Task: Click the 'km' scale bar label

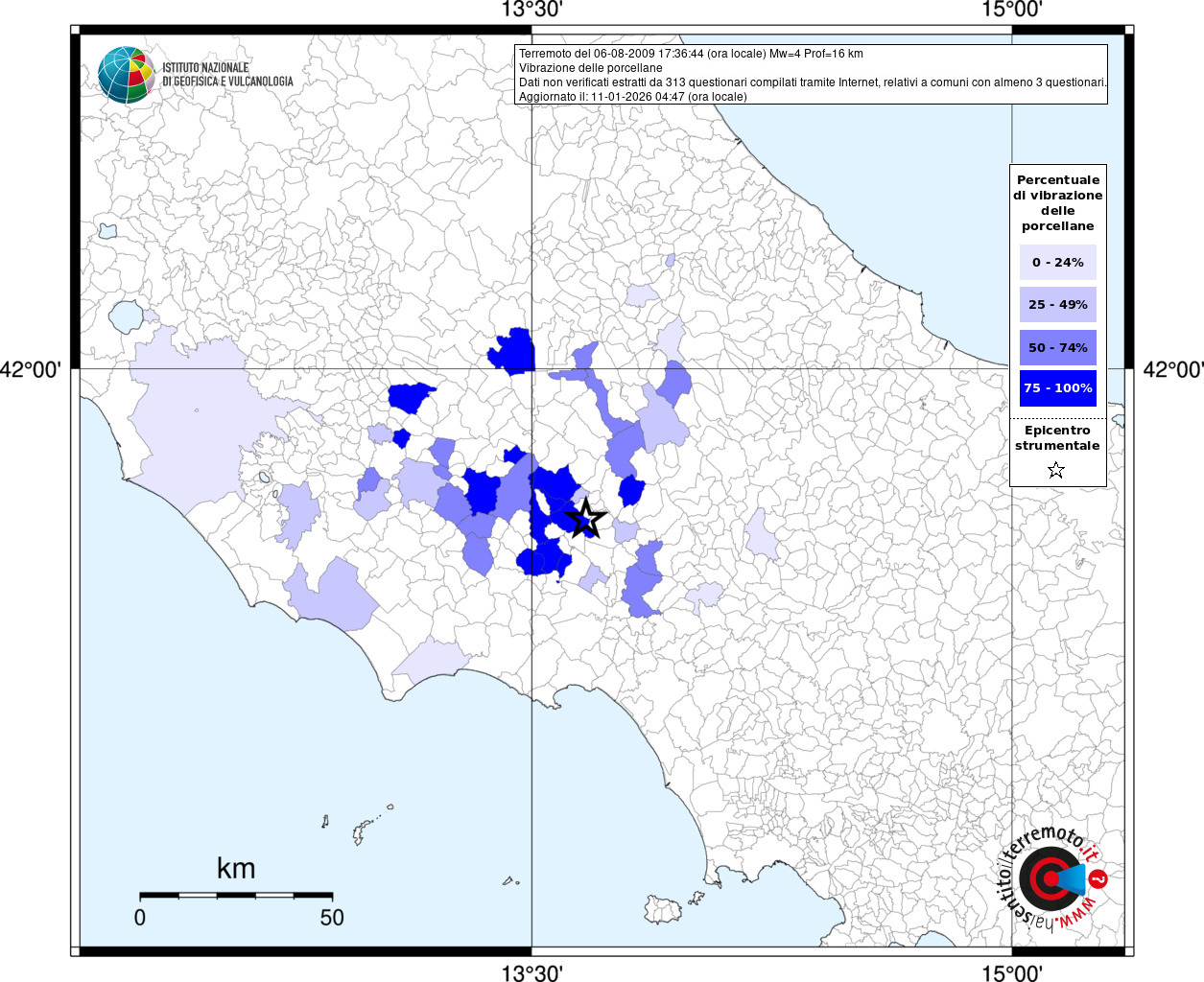Action: pos(236,868)
